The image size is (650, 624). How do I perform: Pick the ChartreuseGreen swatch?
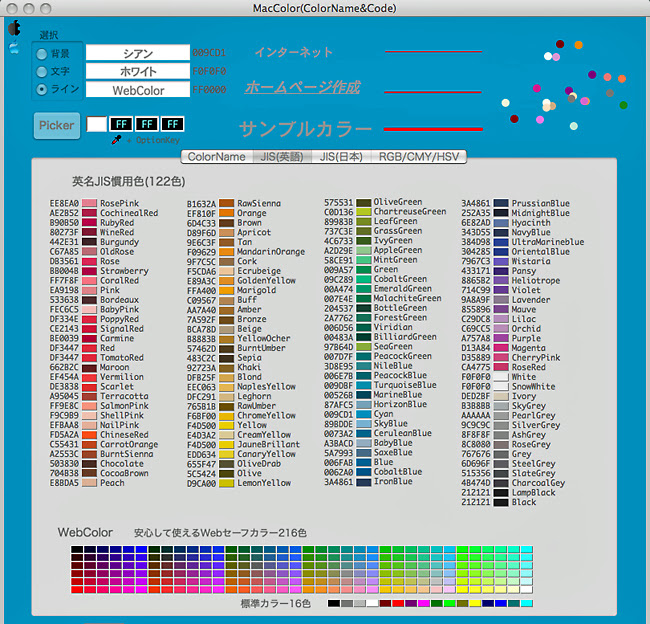364,211
